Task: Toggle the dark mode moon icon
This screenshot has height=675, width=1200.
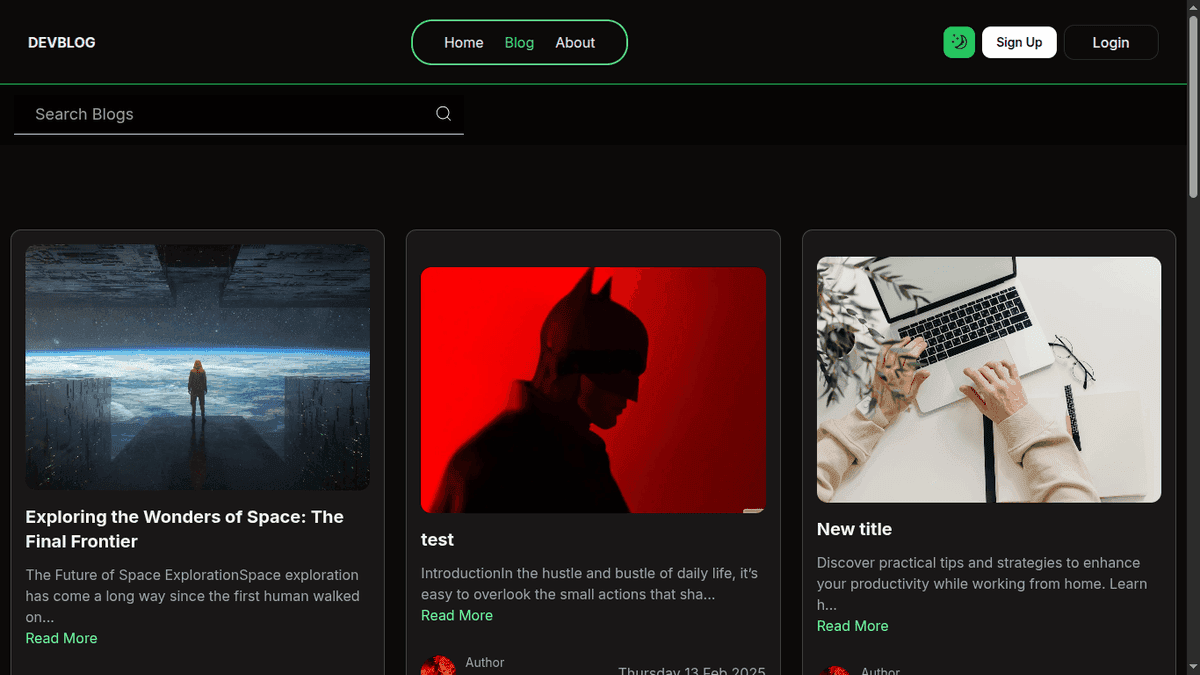Action: pyautogui.click(x=958, y=42)
